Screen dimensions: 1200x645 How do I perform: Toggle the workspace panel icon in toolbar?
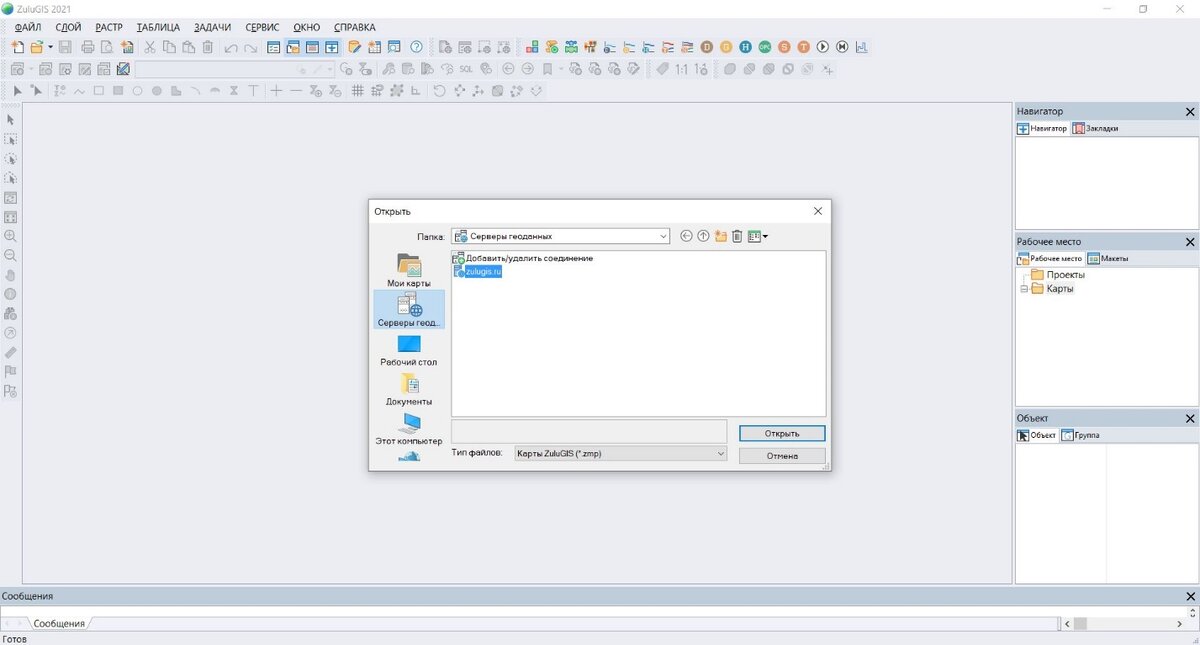293,47
